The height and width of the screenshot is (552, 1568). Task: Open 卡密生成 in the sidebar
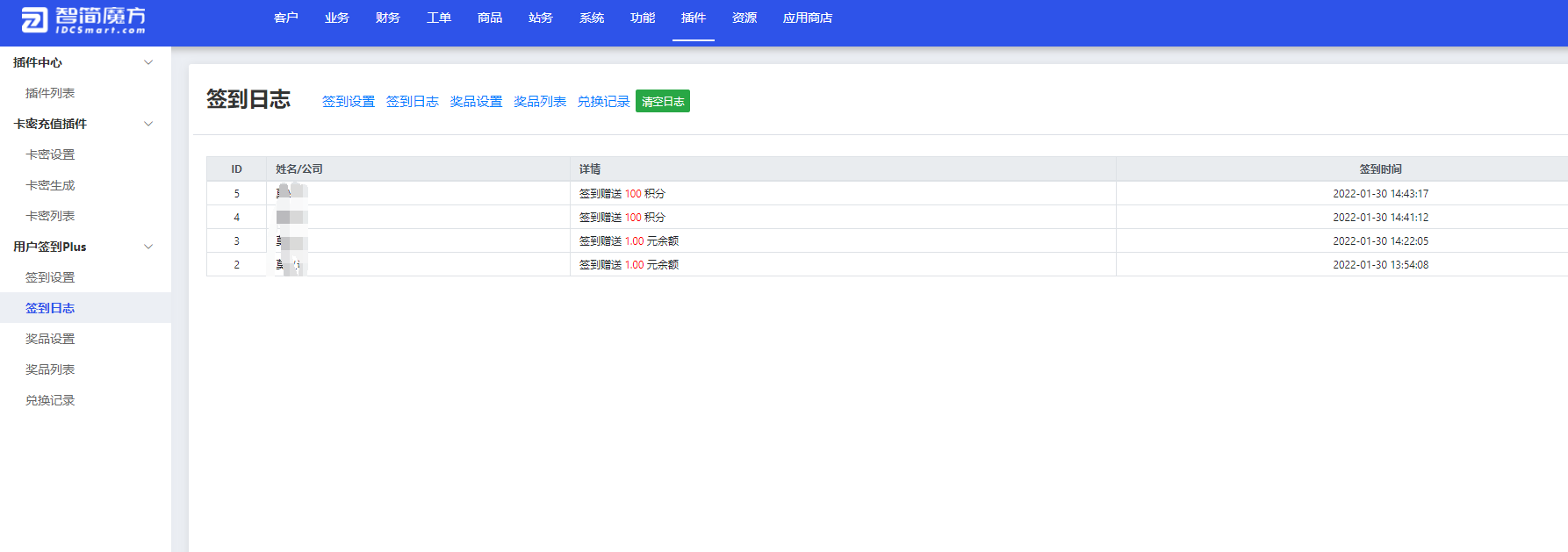[50, 185]
